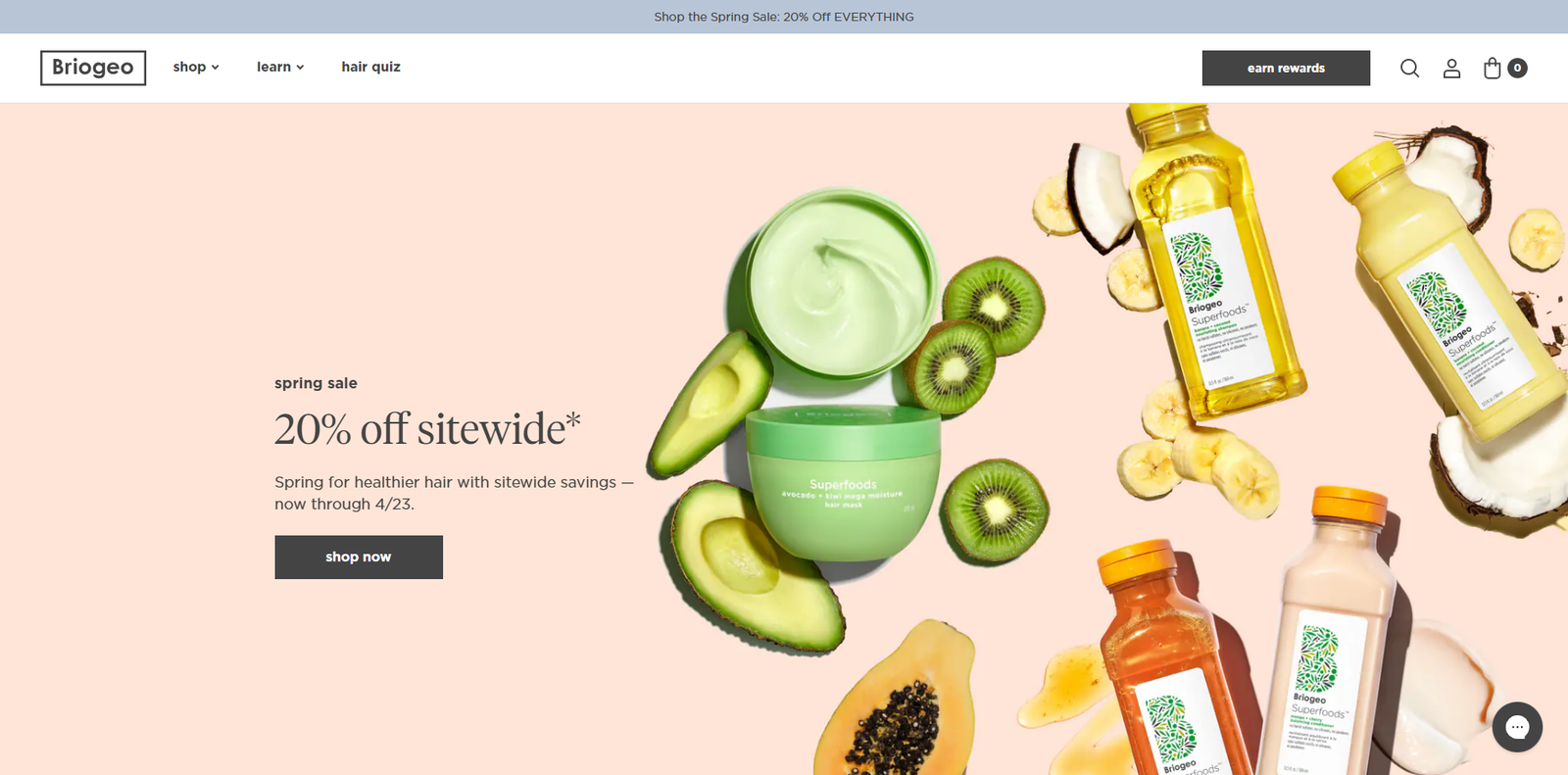Click the open jar of green hair mask
The image size is (1568, 775).
(x=838, y=282)
